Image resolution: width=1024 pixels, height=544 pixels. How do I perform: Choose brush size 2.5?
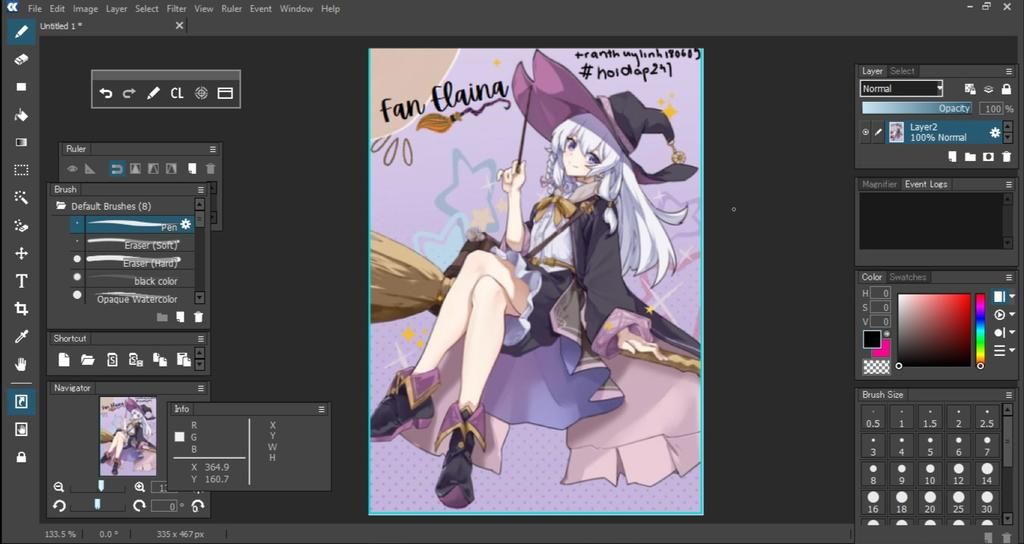click(x=987, y=417)
